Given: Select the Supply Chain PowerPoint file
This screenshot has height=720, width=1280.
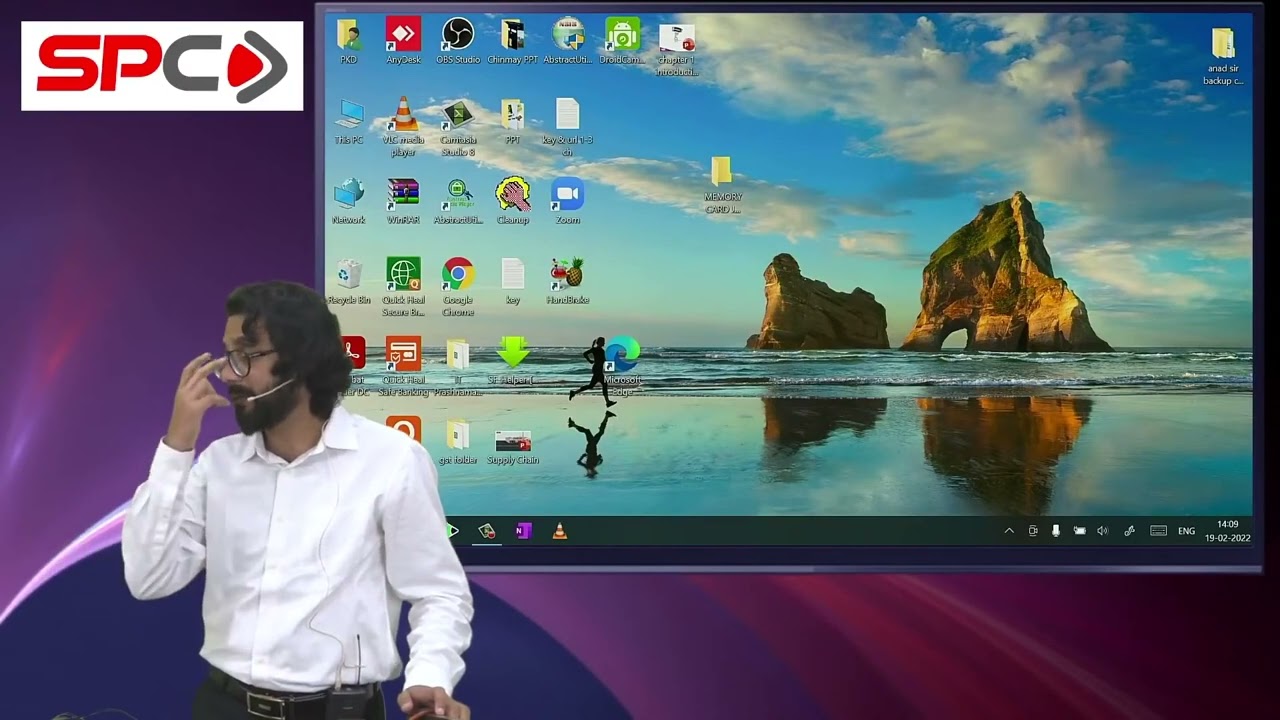Looking at the screenshot, I should 513,447.
